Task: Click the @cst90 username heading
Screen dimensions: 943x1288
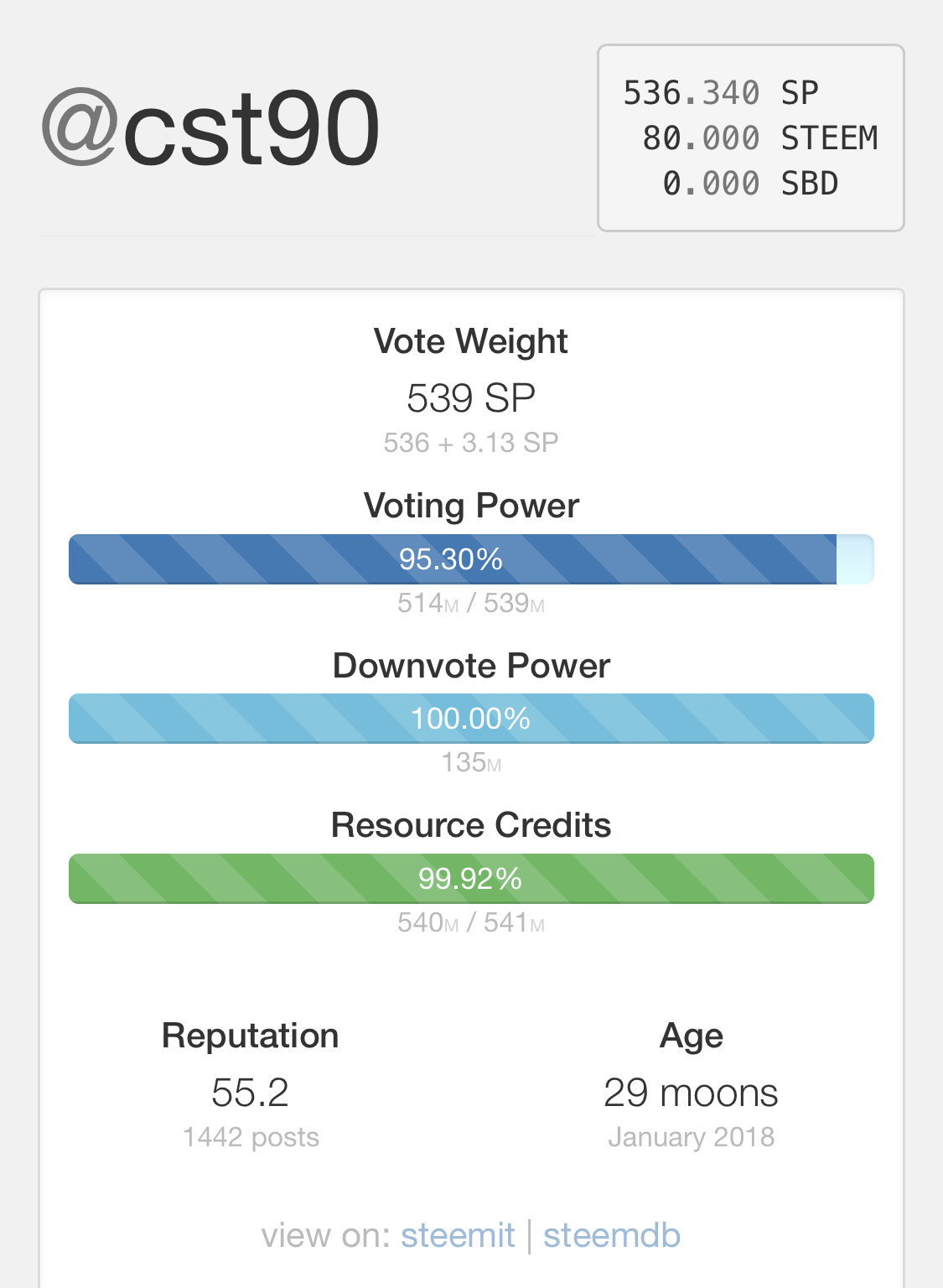Action: (x=211, y=129)
